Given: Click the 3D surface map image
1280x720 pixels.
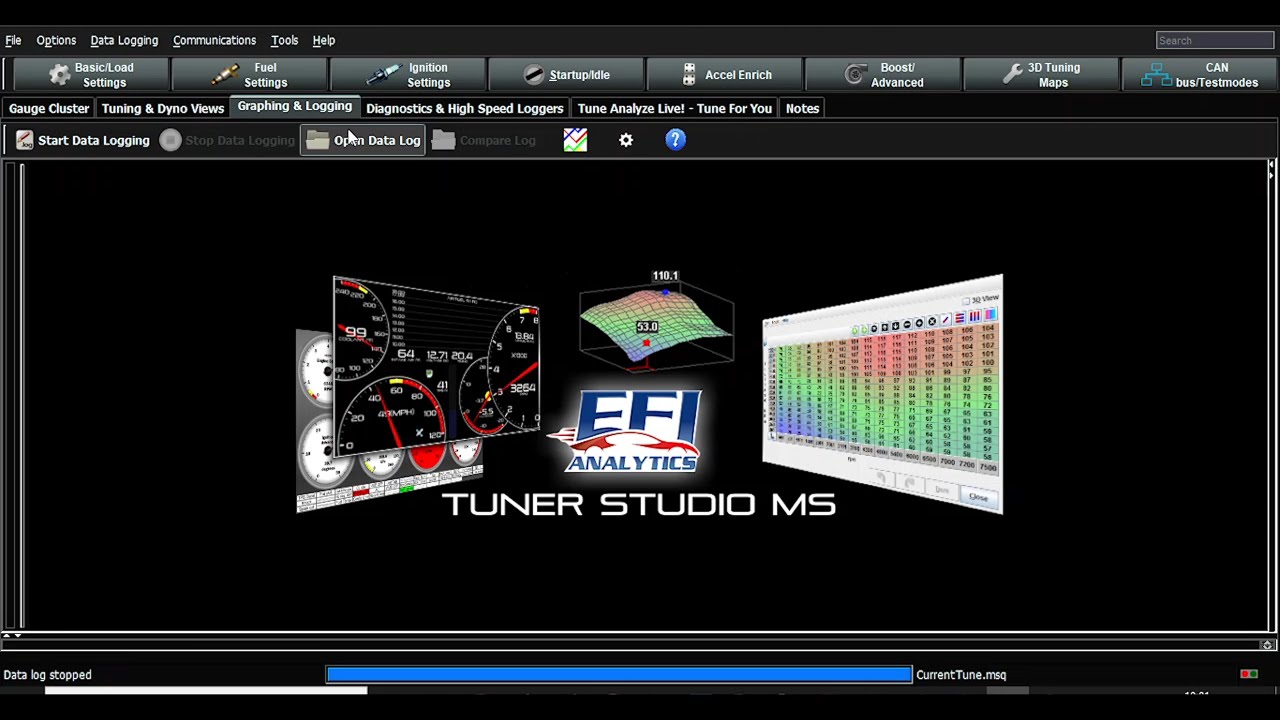Looking at the screenshot, I should point(656,322).
